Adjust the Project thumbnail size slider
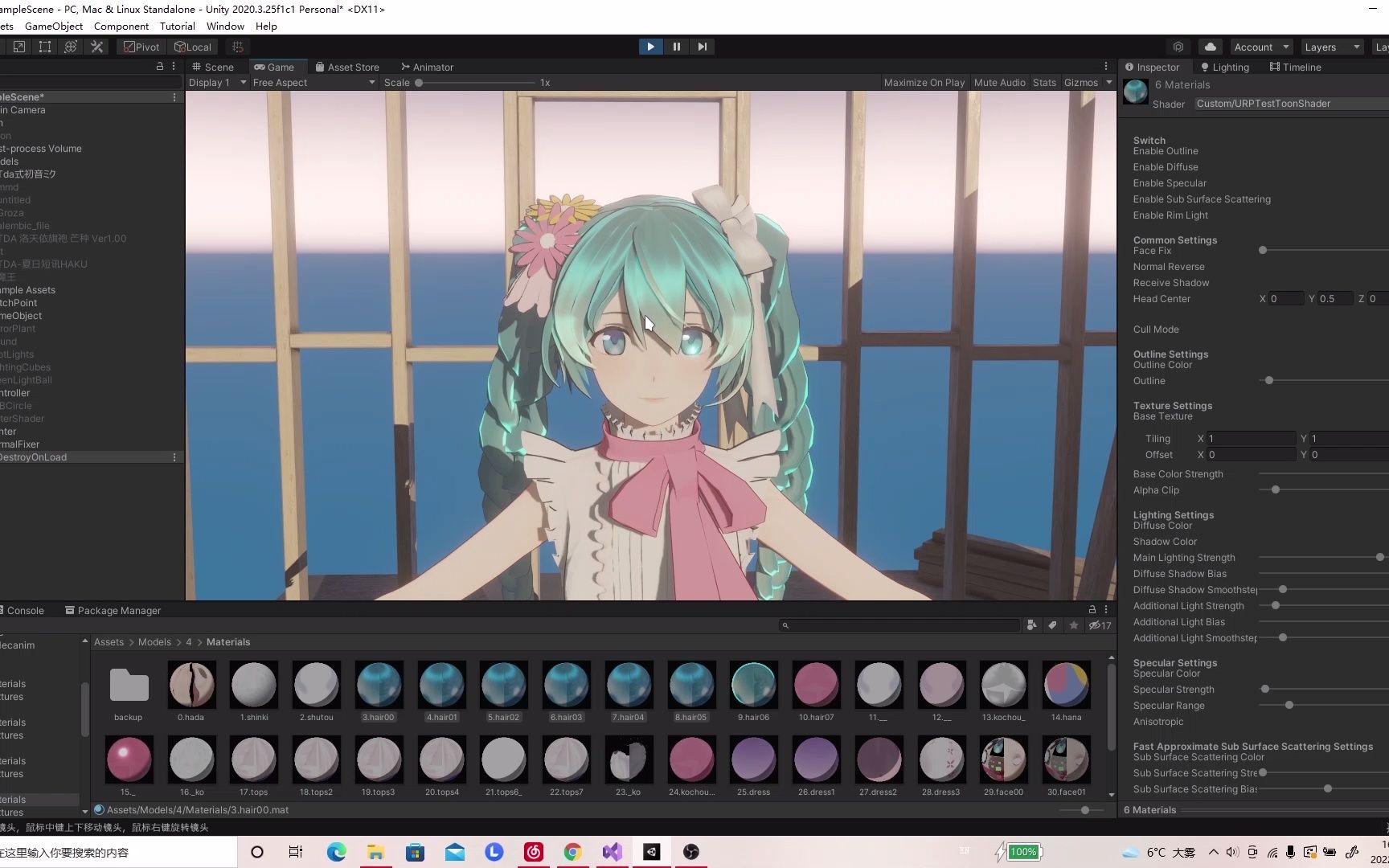This screenshot has width=1389, height=868. (x=1084, y=810)
